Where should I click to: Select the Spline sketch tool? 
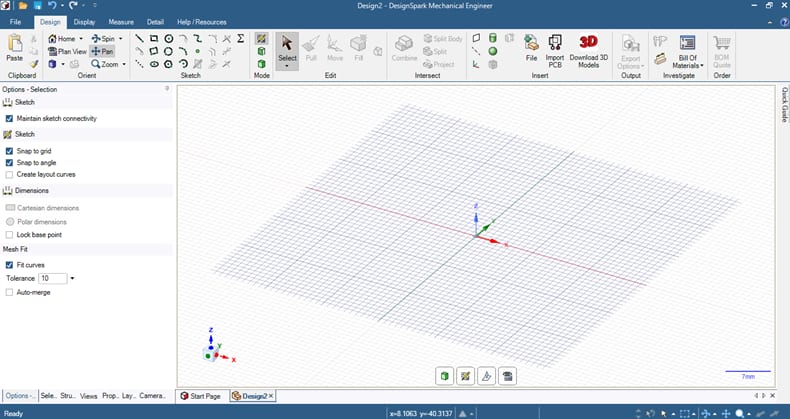(x=198, y=39)
